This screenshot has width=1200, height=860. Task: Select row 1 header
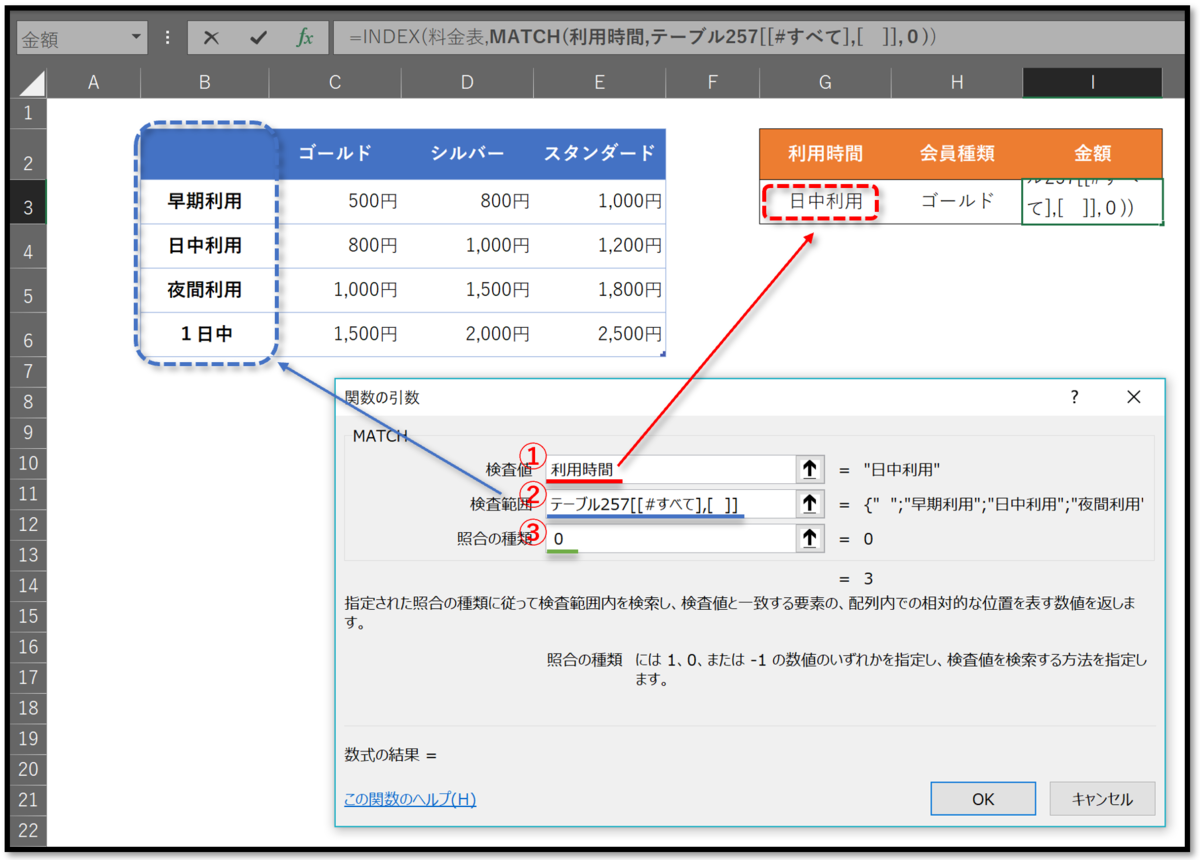28,112
